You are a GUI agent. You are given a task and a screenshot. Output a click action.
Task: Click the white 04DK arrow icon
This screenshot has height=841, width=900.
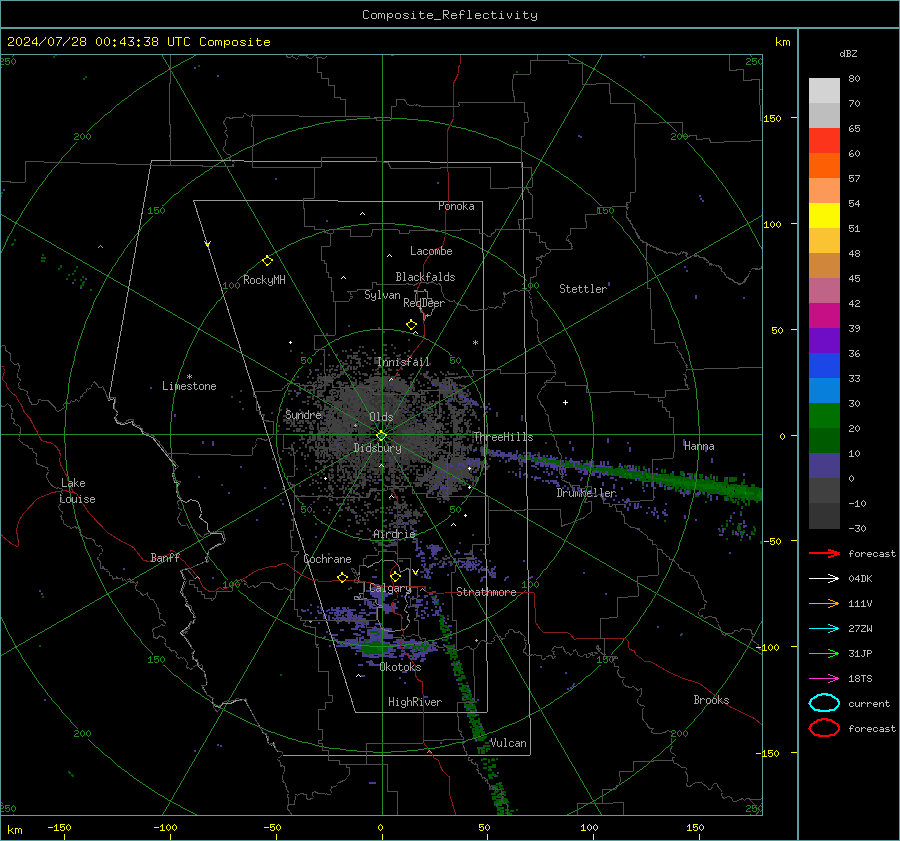click(x=824, y=578)
